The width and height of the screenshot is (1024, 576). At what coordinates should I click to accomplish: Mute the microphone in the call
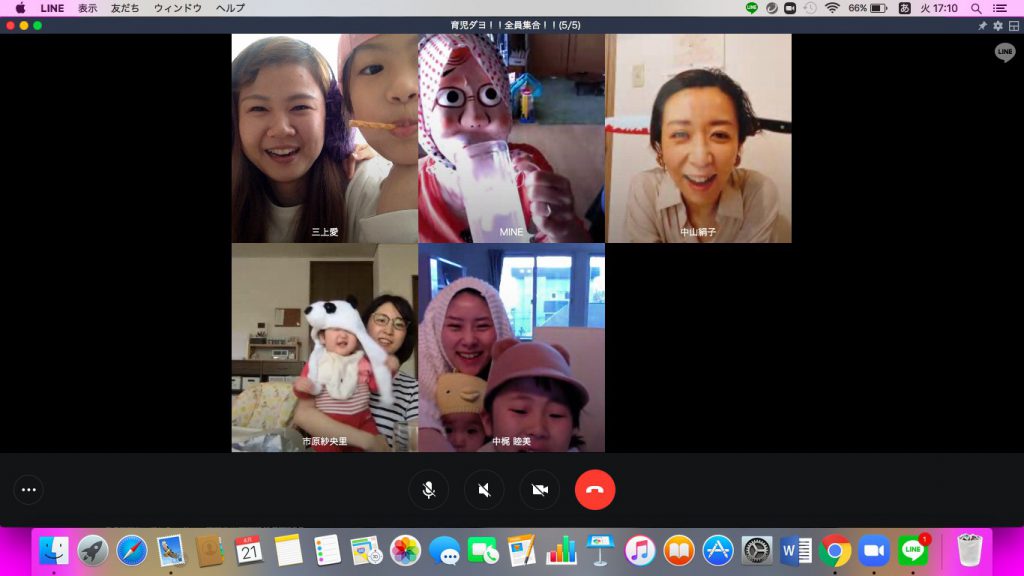428,490
